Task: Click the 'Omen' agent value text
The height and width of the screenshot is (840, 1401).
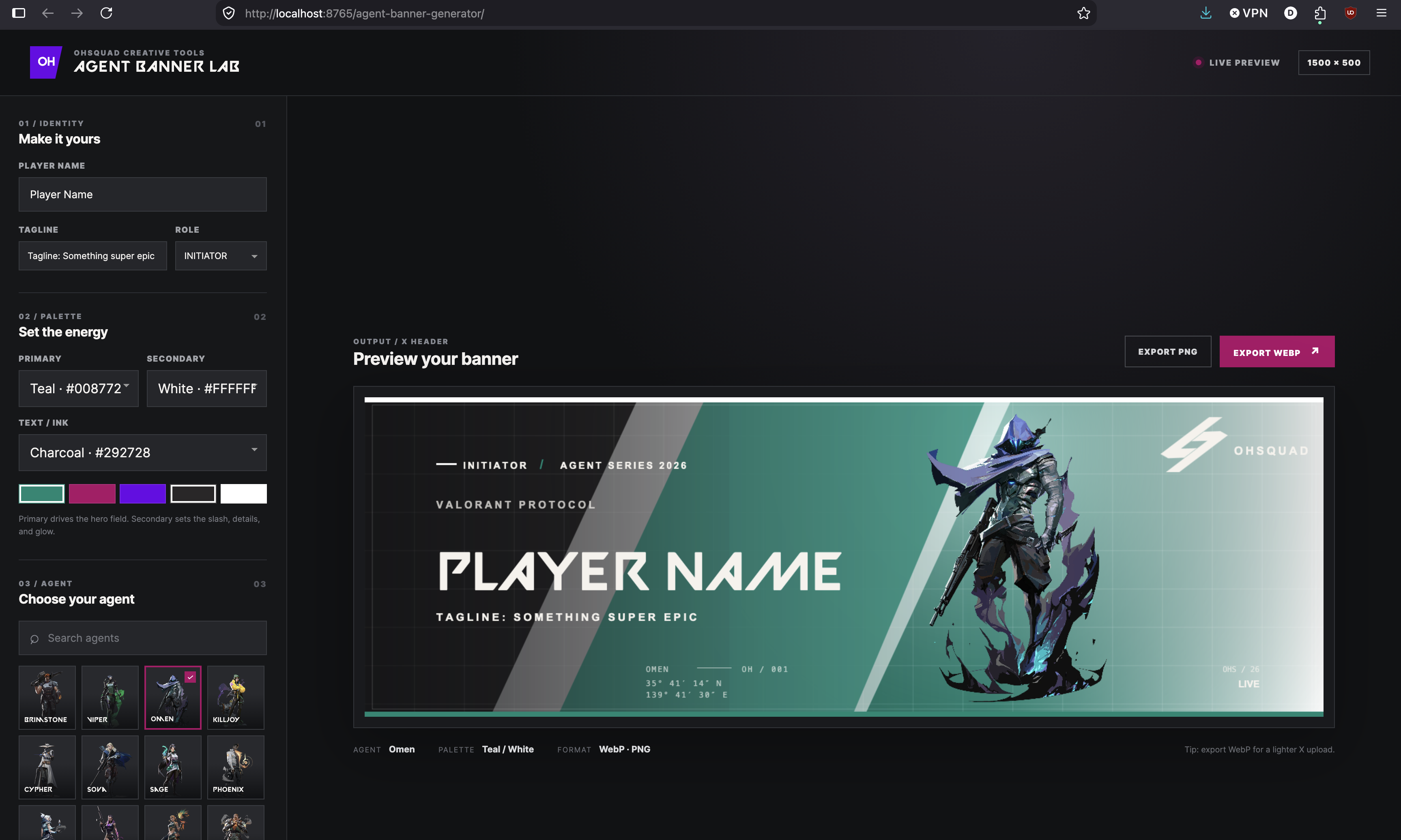Action: point(402,749)
